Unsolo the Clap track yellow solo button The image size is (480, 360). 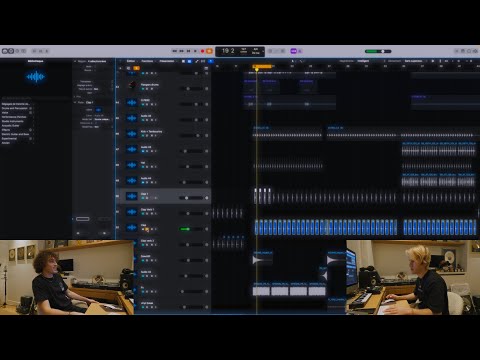(147, 229)
